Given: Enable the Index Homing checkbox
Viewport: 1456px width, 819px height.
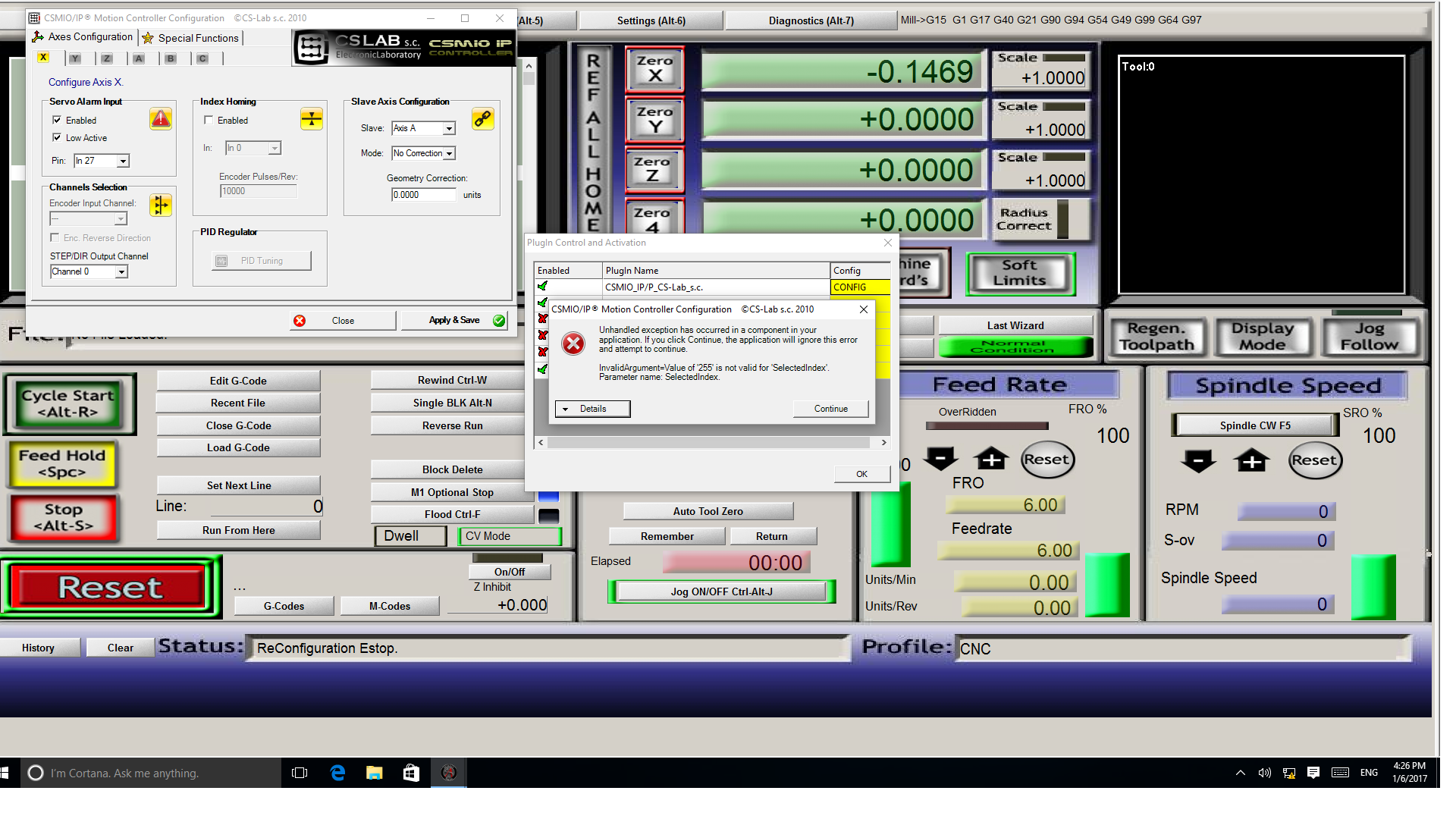Looking at the screenshot, I should 209,120.
